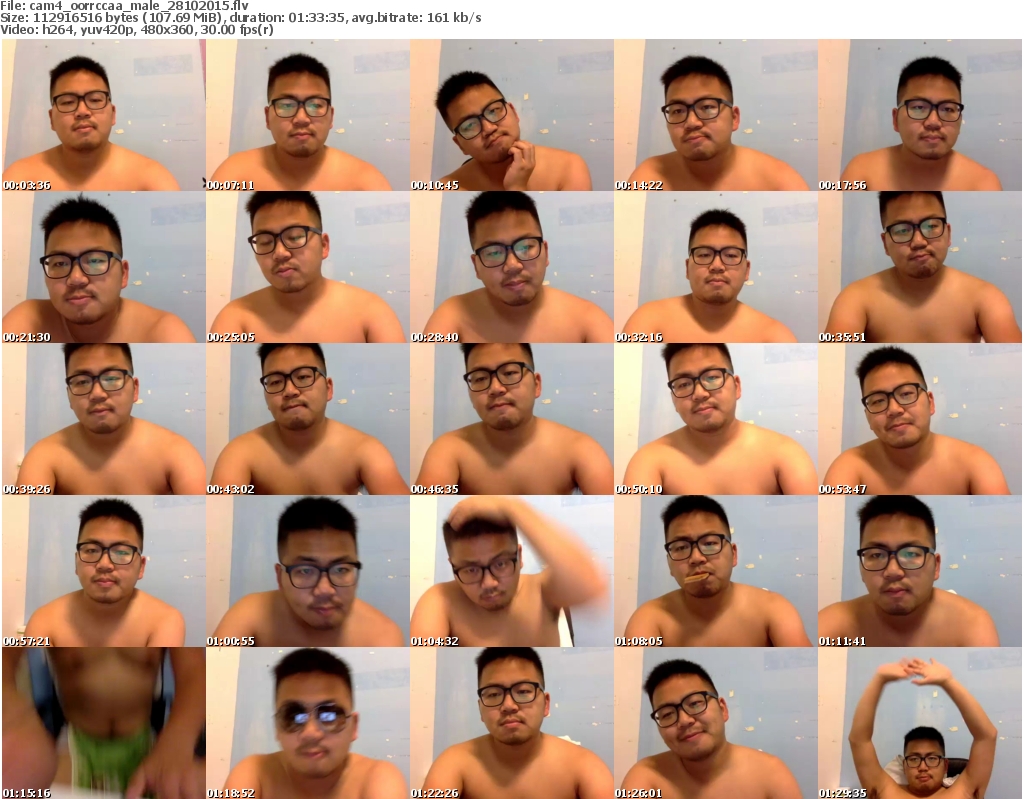Select the frame at 00:10:45
The height and width of the screenshot is (799, 1024).
[x=512, y=115]
